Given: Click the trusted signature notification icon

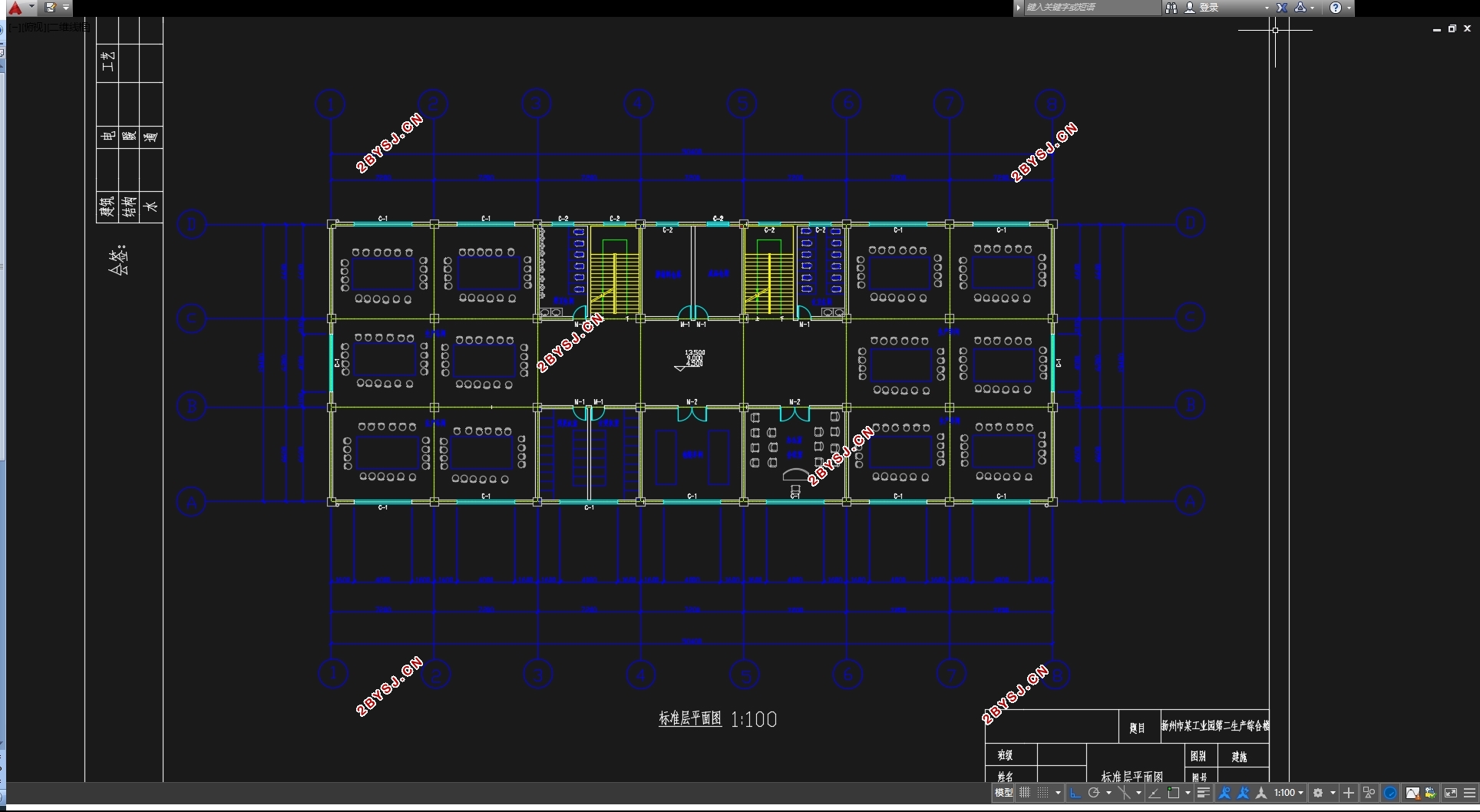Looking at the screenshot, I should pos(1430,793).
